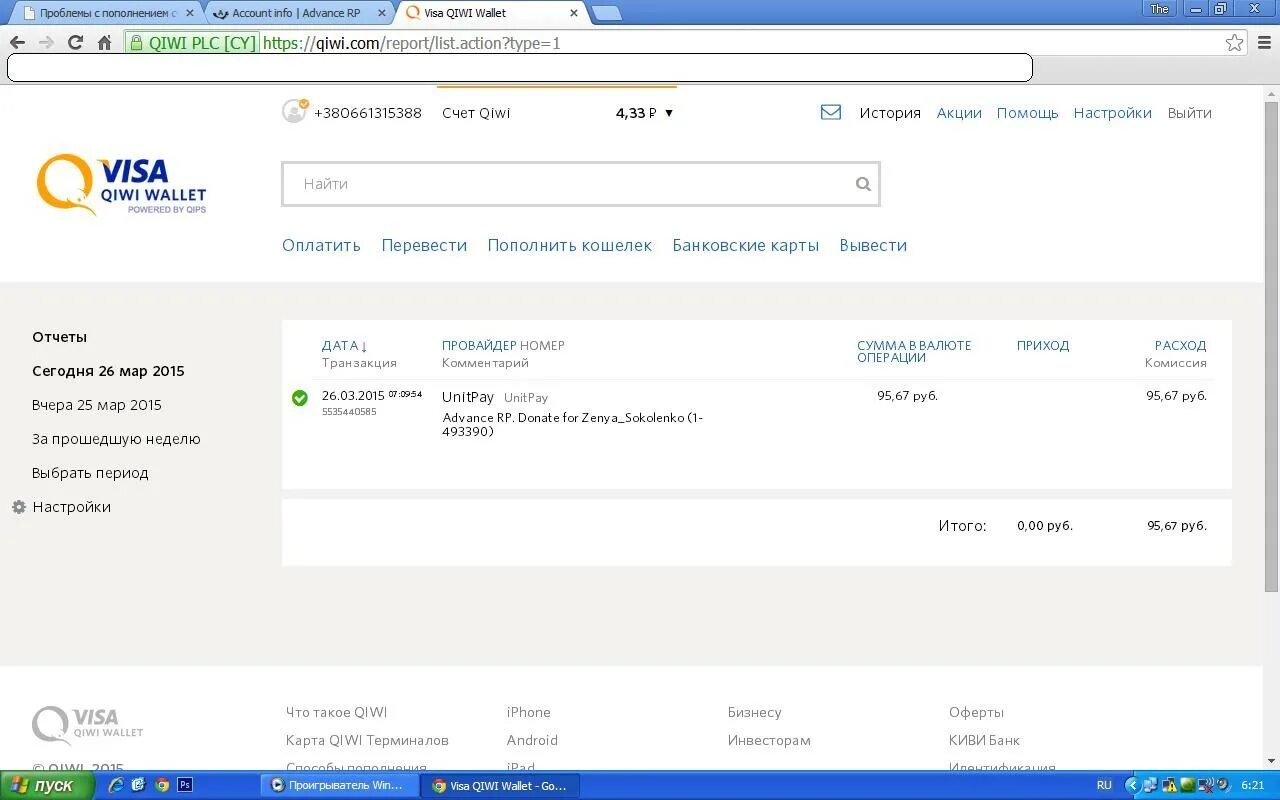The image size is (1280, 800).
Task: Sort by ДАТА column header
Action: point(345,345)
